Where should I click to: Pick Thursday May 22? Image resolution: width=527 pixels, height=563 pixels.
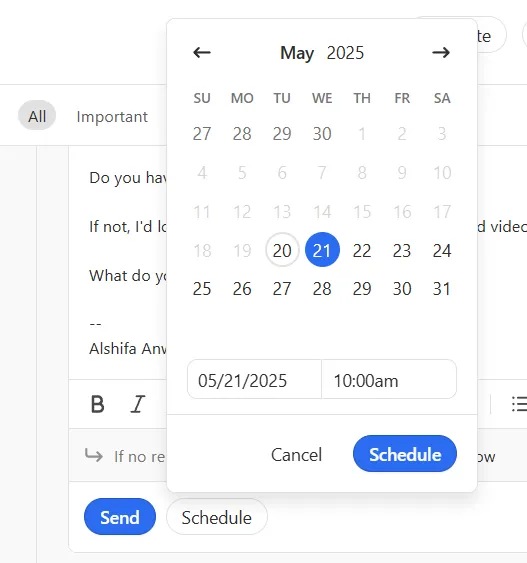pos(362,250)
